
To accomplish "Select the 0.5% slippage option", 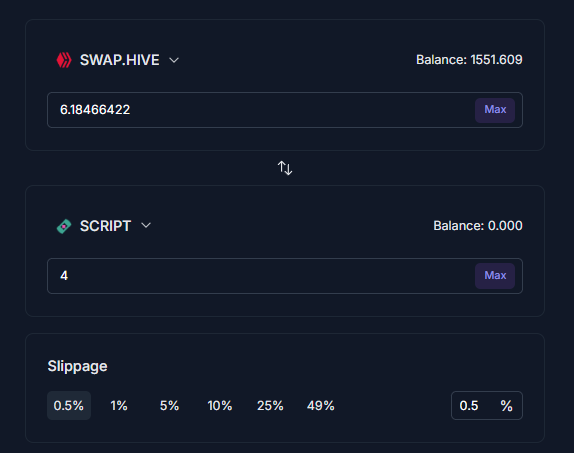I will [69, 405].
